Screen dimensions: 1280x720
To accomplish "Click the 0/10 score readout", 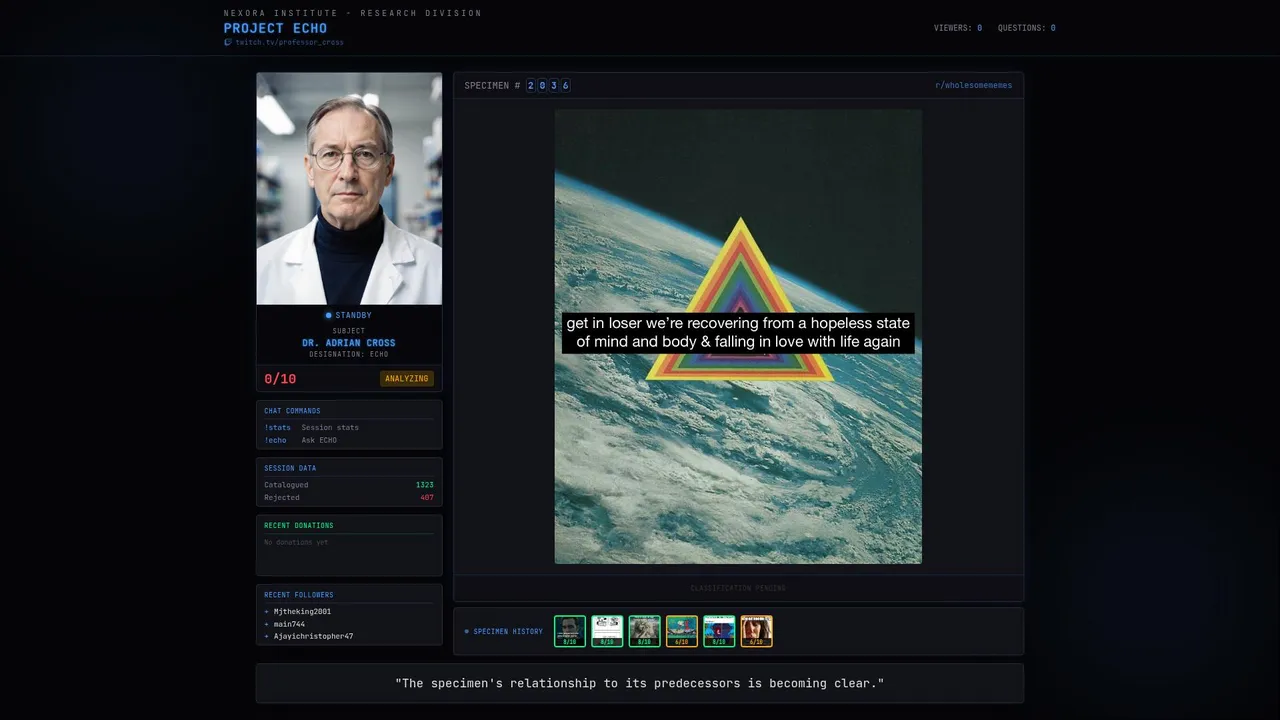I will pyautogui.click(x=280, y=379).
